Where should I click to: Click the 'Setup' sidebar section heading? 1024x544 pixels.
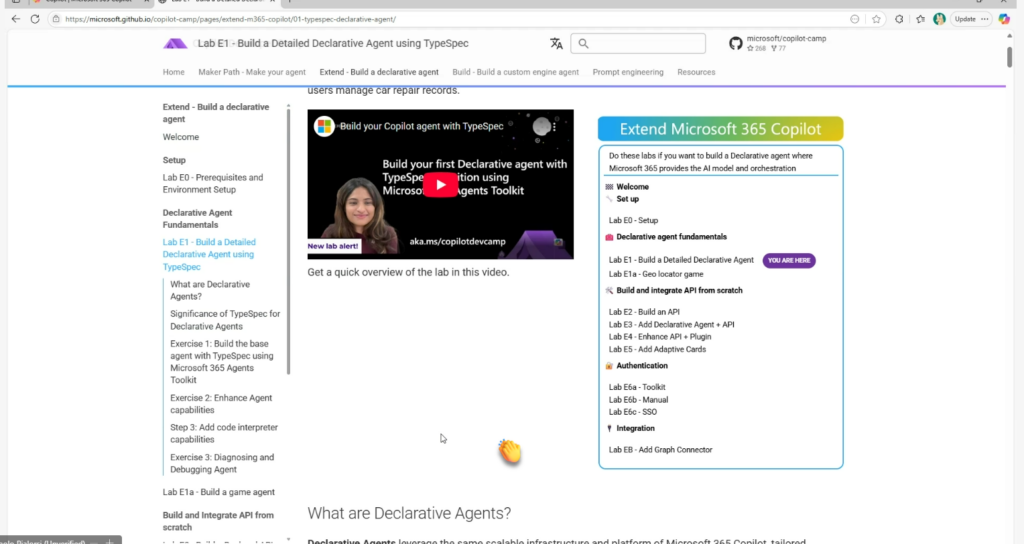pyautogui.click(x=174, y=160)
